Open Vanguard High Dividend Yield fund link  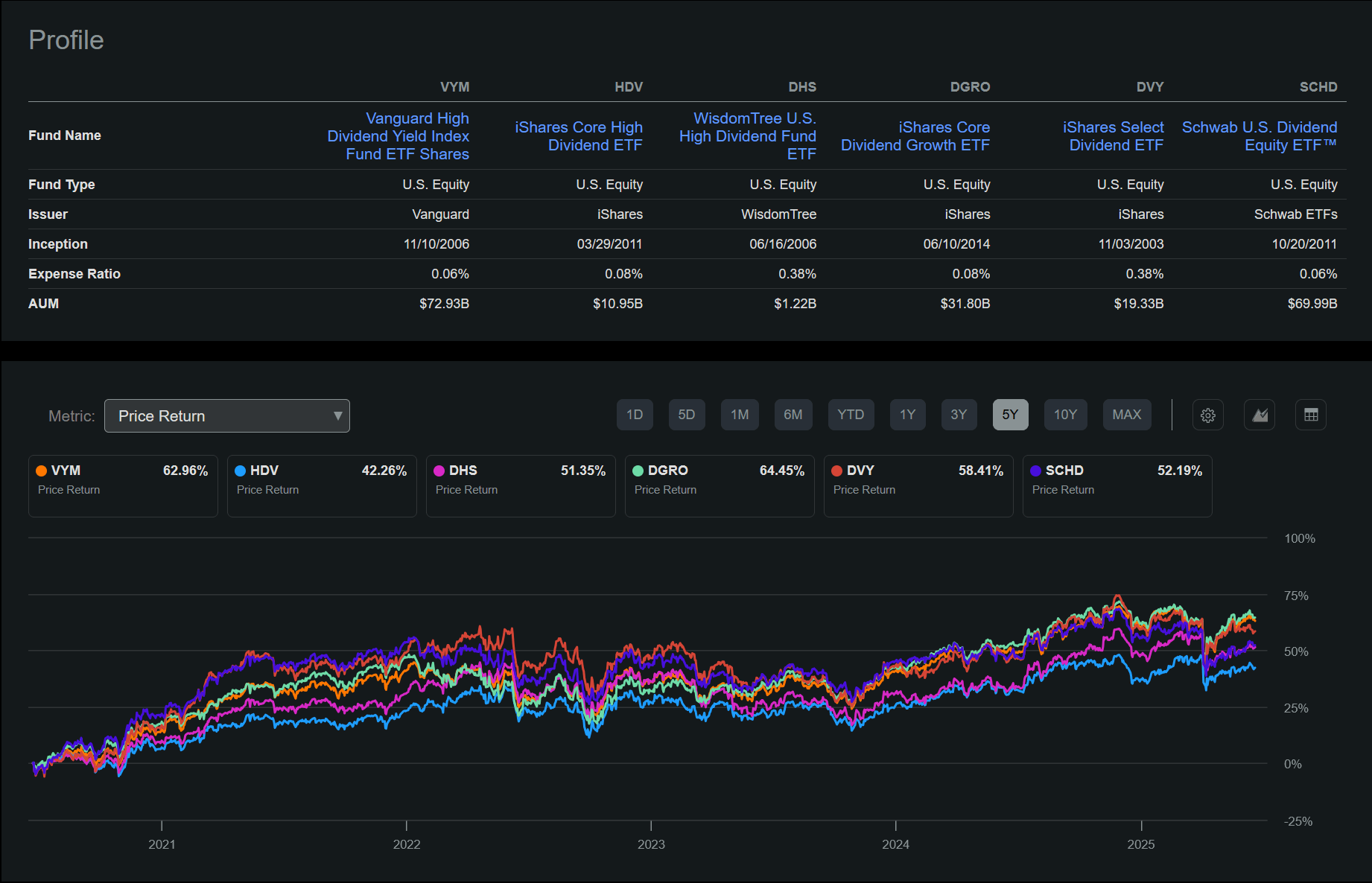(398, 136)
